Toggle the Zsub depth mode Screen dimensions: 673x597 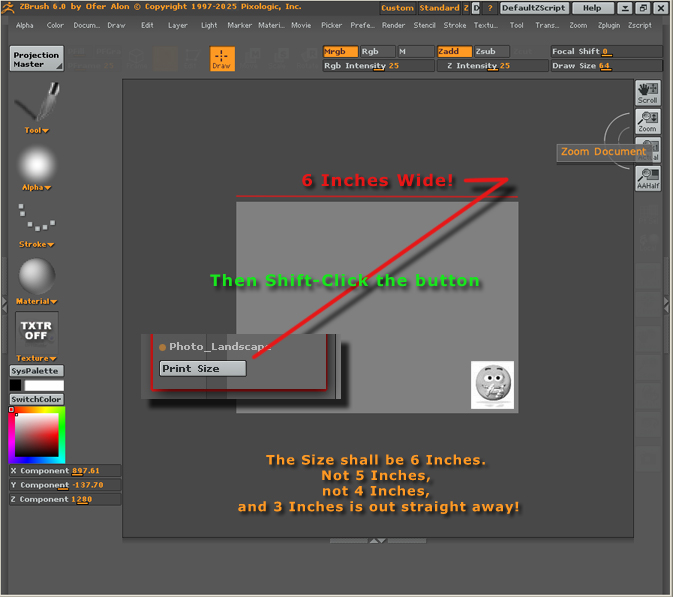coord(491,52)
